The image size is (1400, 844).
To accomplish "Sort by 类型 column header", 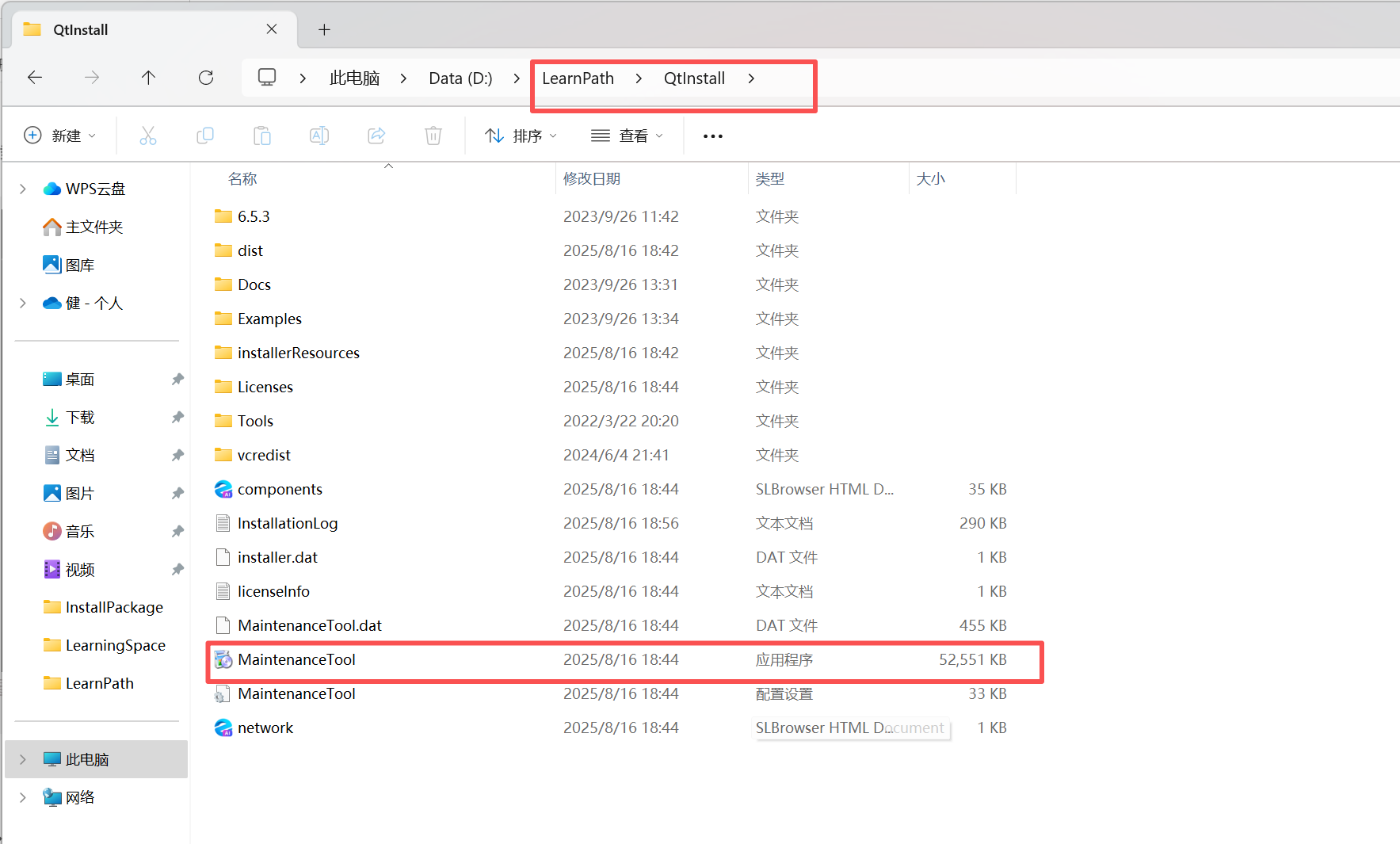I will coord(769,179).
